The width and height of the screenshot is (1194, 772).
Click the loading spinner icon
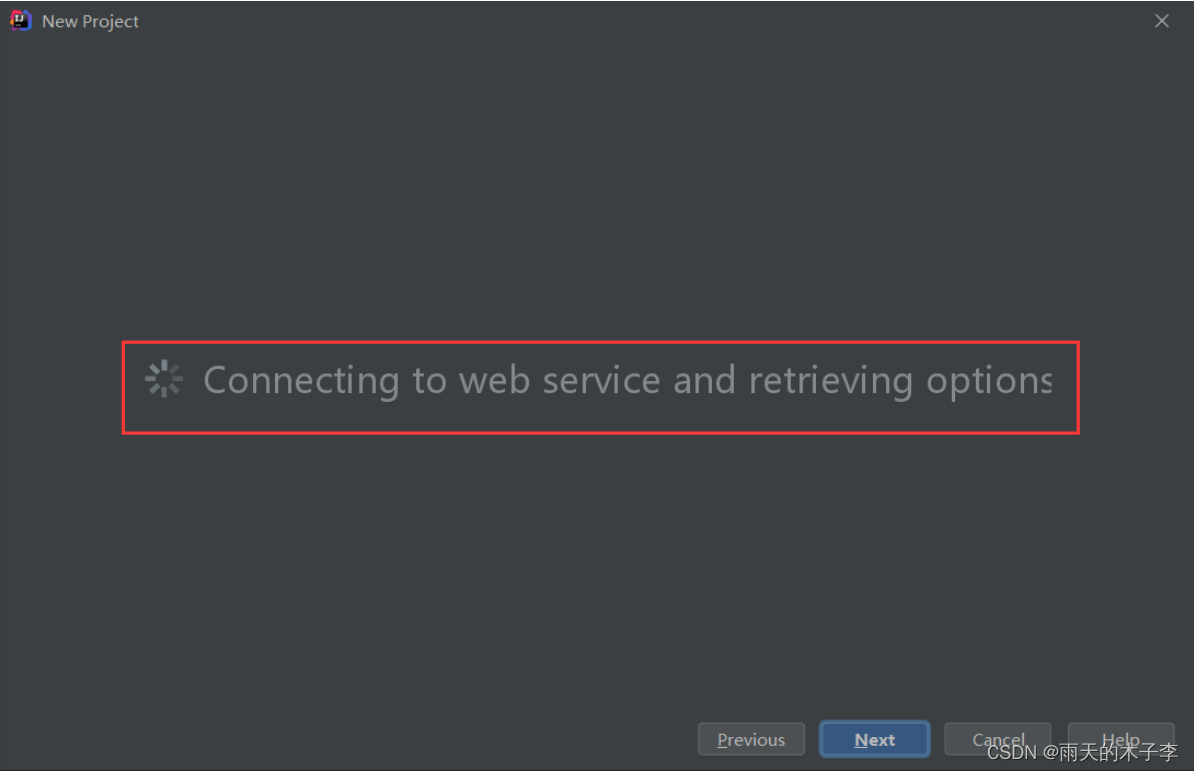pos(164,379)
